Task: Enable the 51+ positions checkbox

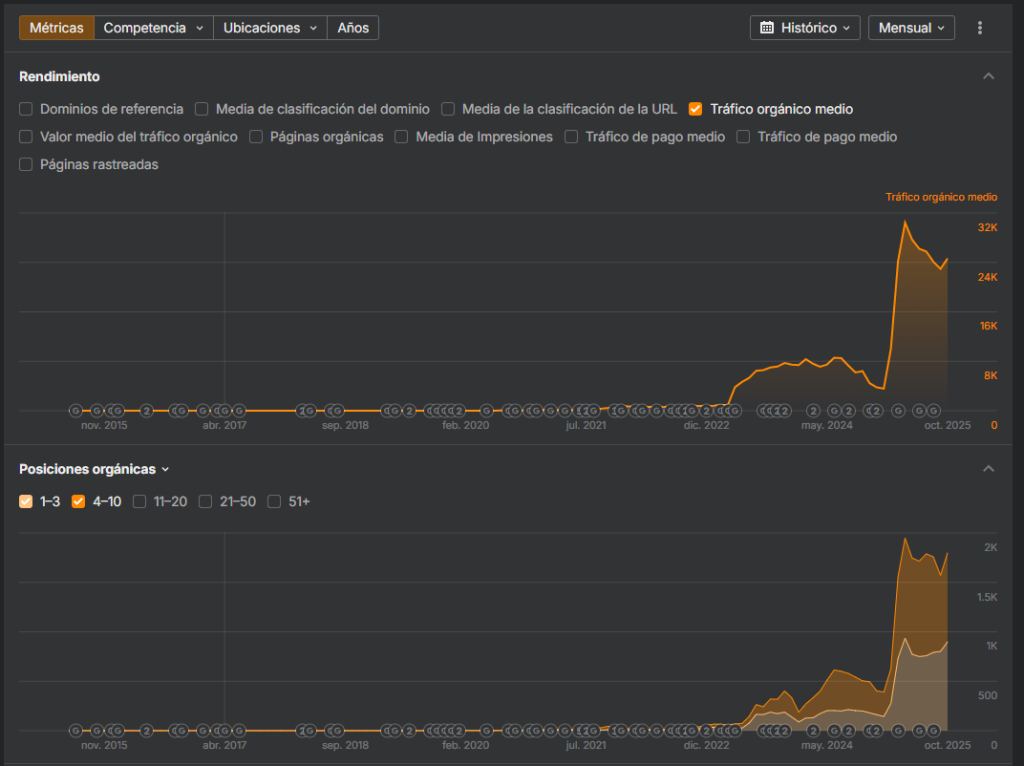Action: (x=275, y=501)
